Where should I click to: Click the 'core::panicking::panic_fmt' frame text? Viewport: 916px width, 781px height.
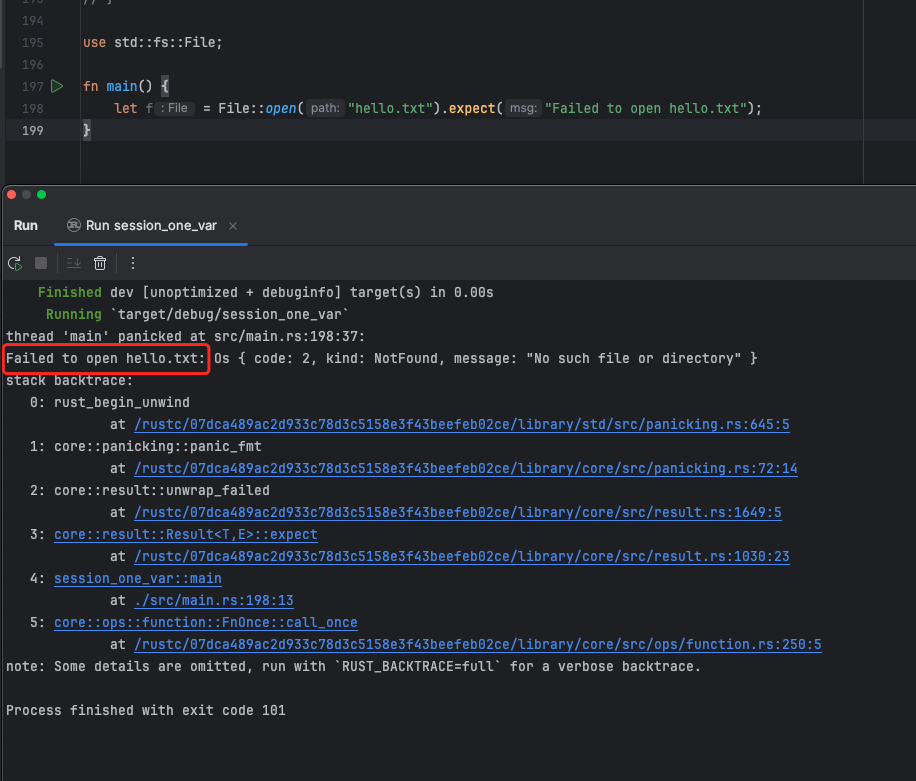coord(158,446)
